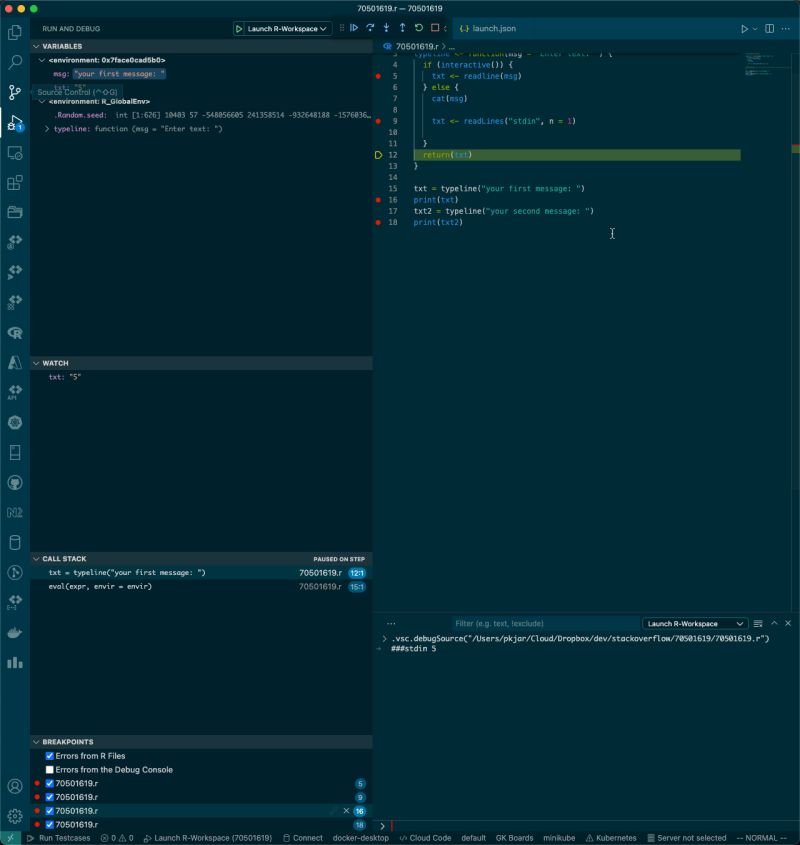Select the Step Over debug icon
800x845 pixels.
[x=371, y=29]
